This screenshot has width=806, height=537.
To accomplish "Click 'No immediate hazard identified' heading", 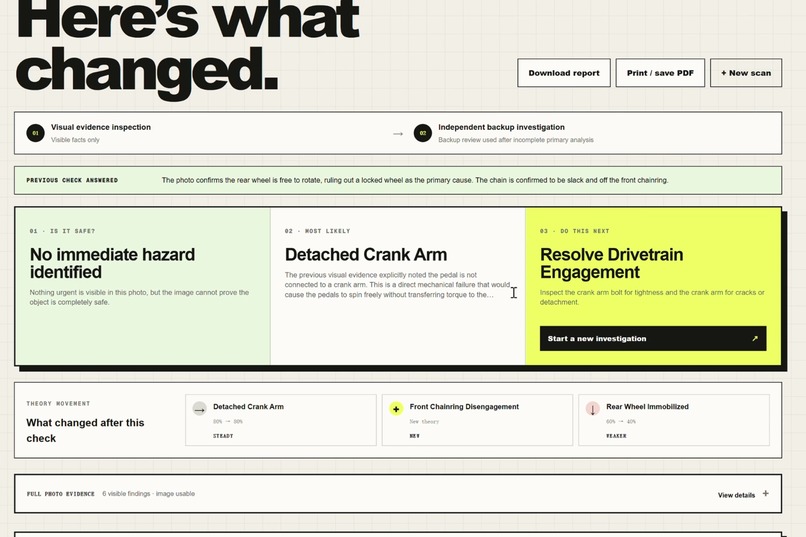I will coord(112,263).
